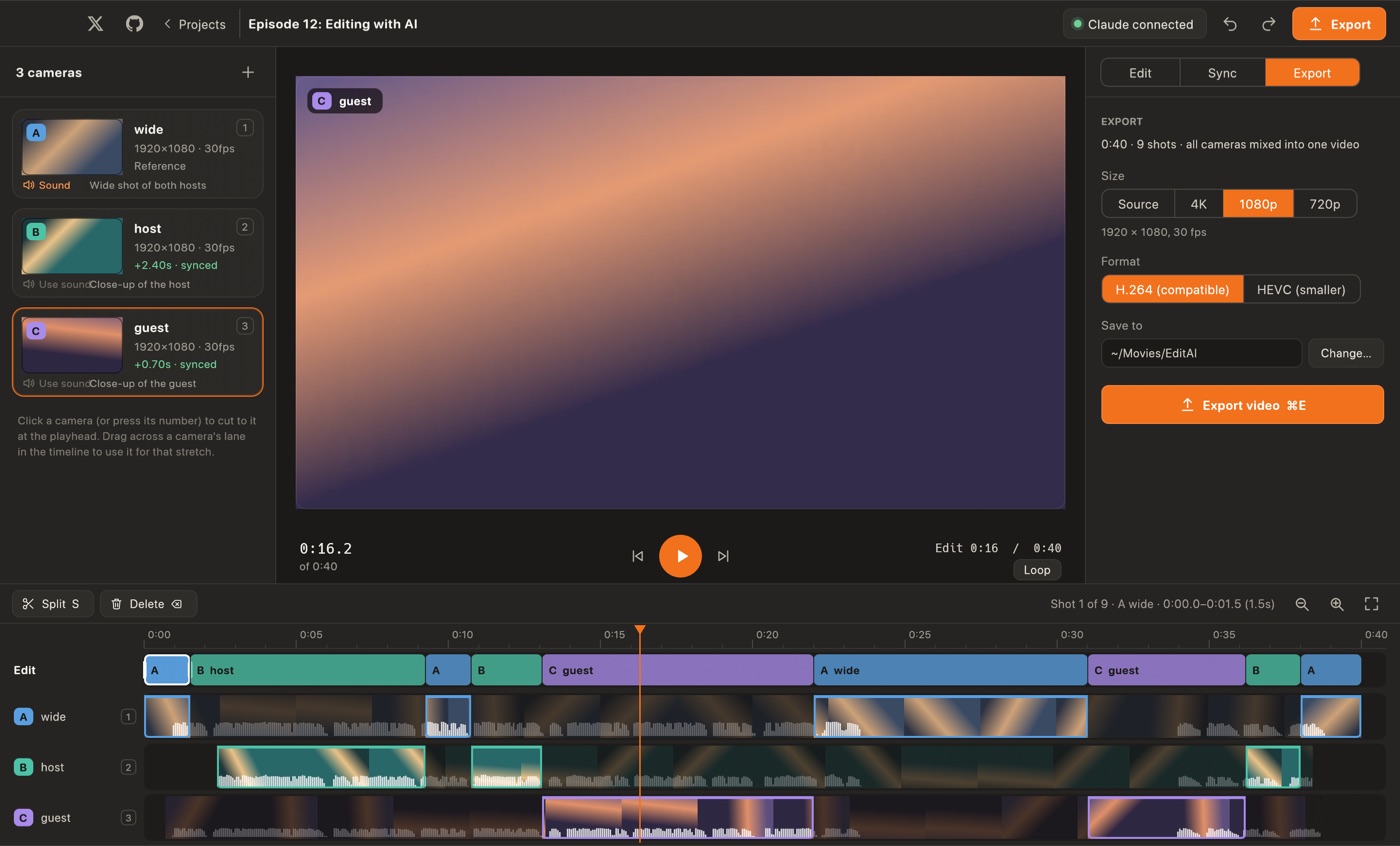Toggle the Loop button

[1037, 570]
